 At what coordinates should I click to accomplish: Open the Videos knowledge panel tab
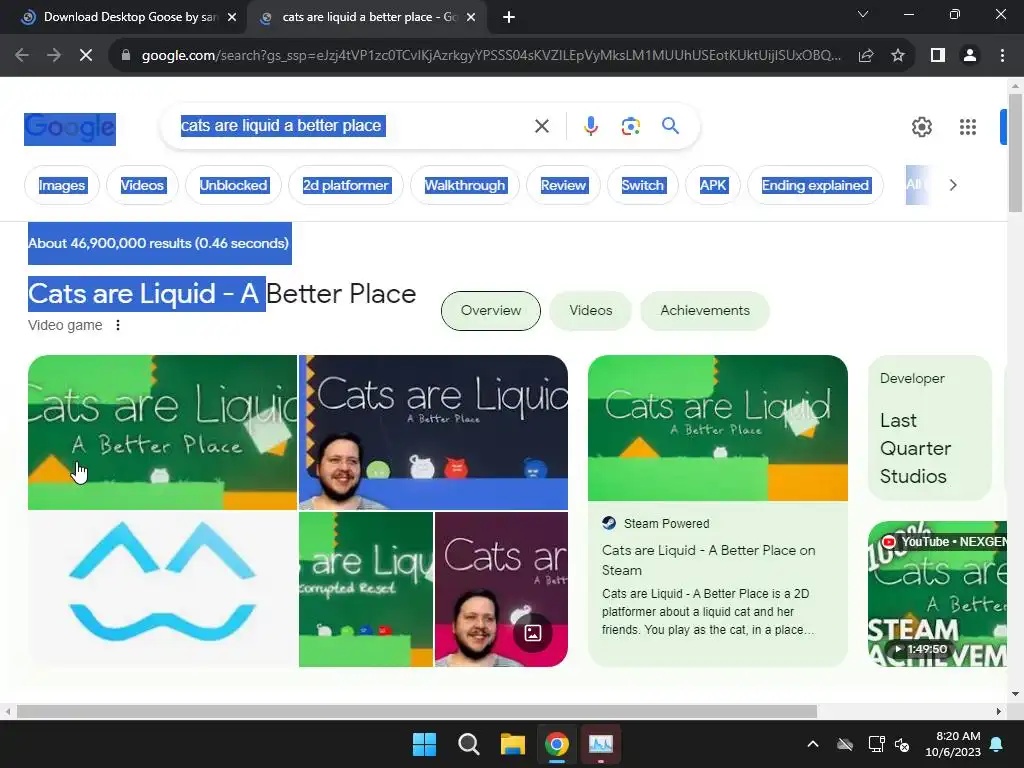tap(590, 311)
